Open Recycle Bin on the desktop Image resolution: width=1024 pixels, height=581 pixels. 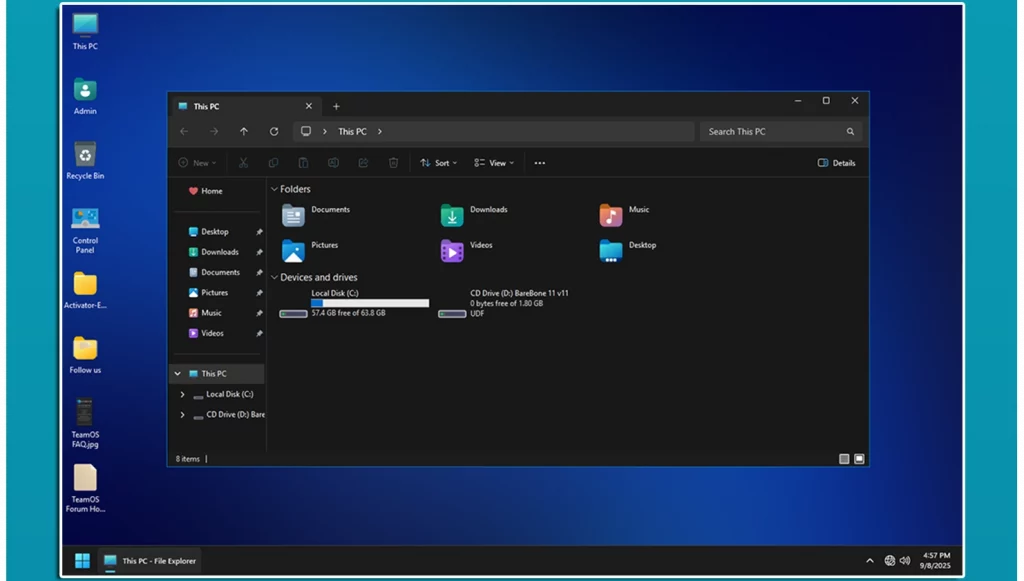(85, 155)
